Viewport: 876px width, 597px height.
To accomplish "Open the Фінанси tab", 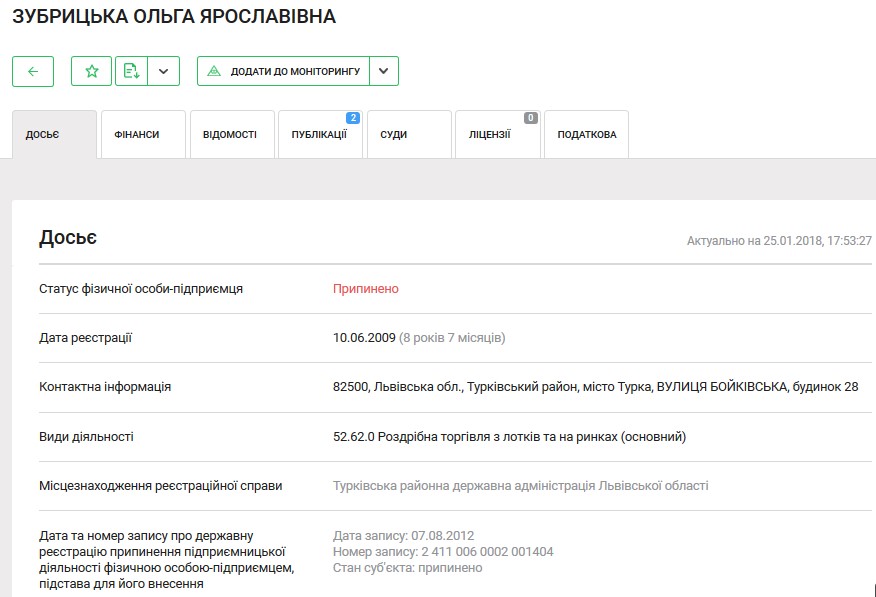I will 143,135.
